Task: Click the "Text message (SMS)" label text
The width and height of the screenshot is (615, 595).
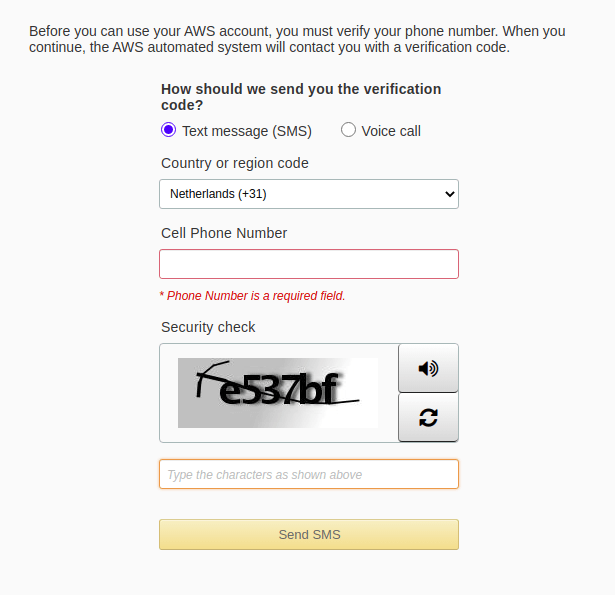Action: (x=246, y=131)
